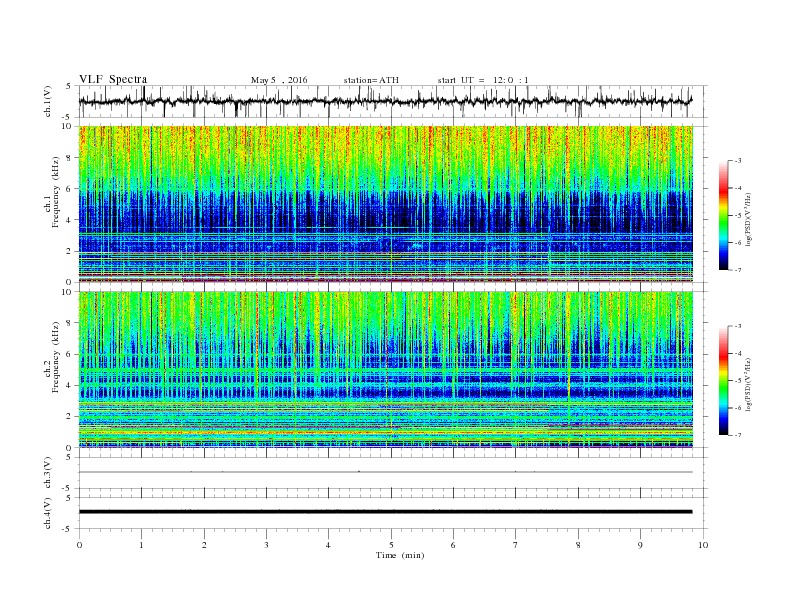Click time axis tick label "3"

coord(266,545)
